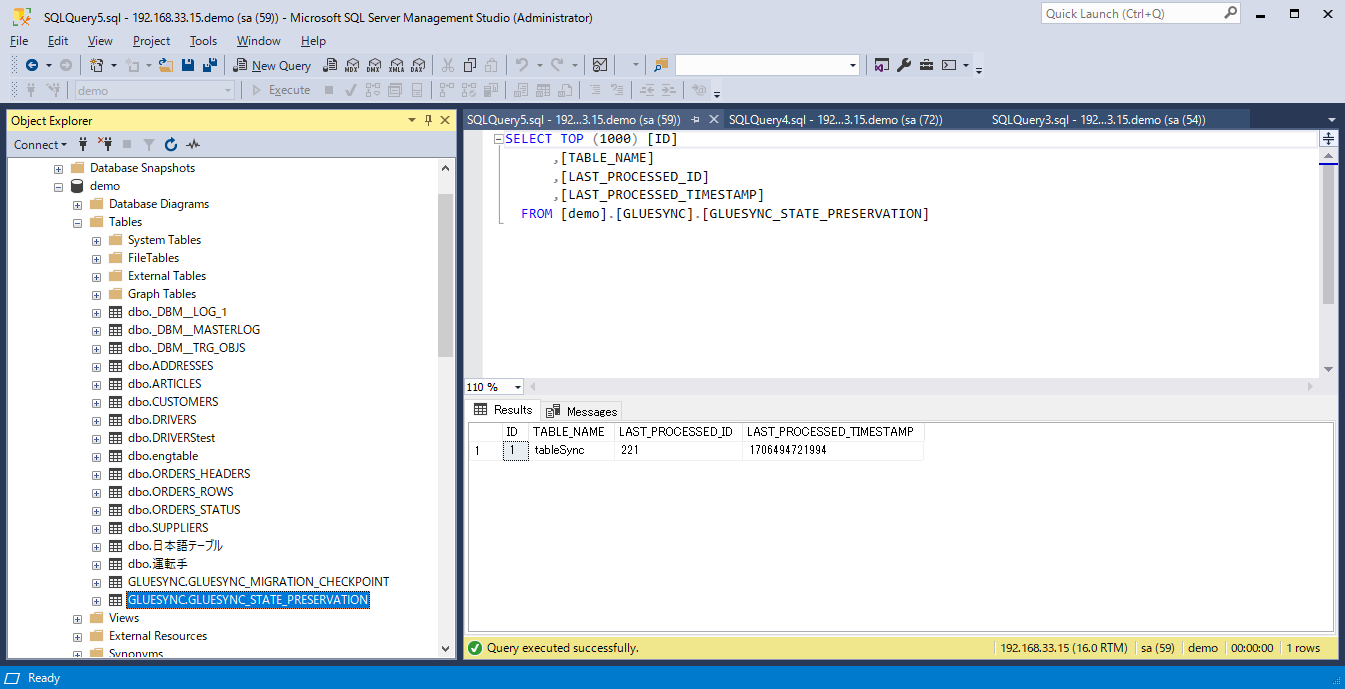Open the Properties wrench icon

(x=904, y=65)
